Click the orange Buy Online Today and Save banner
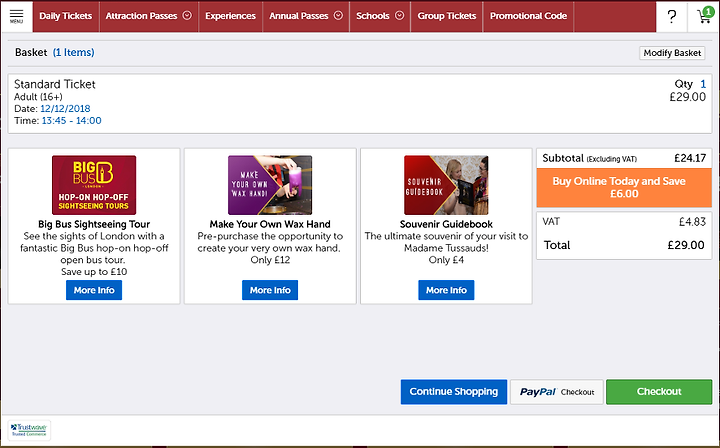 624,187
